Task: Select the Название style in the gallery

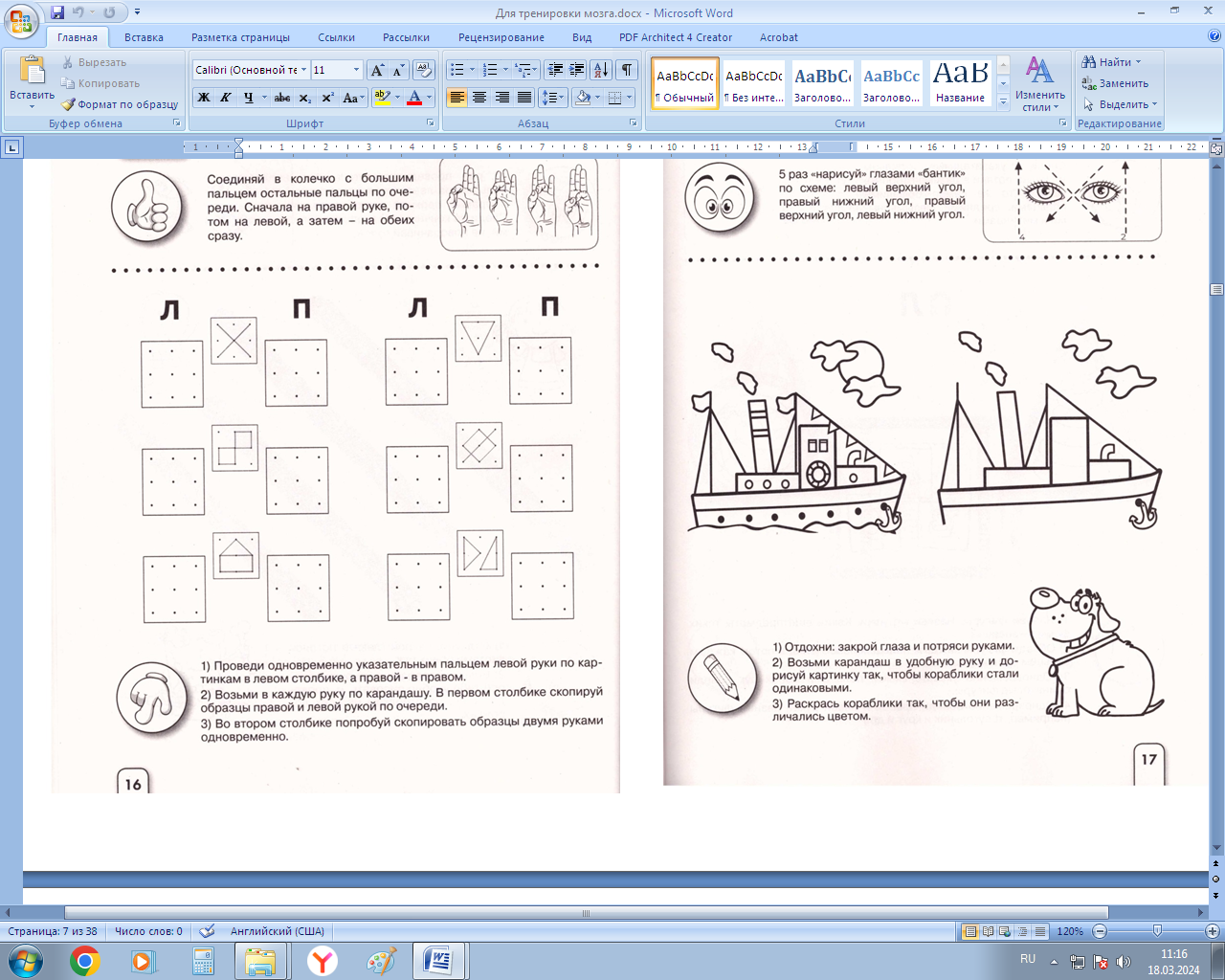Action: (960, 82)
